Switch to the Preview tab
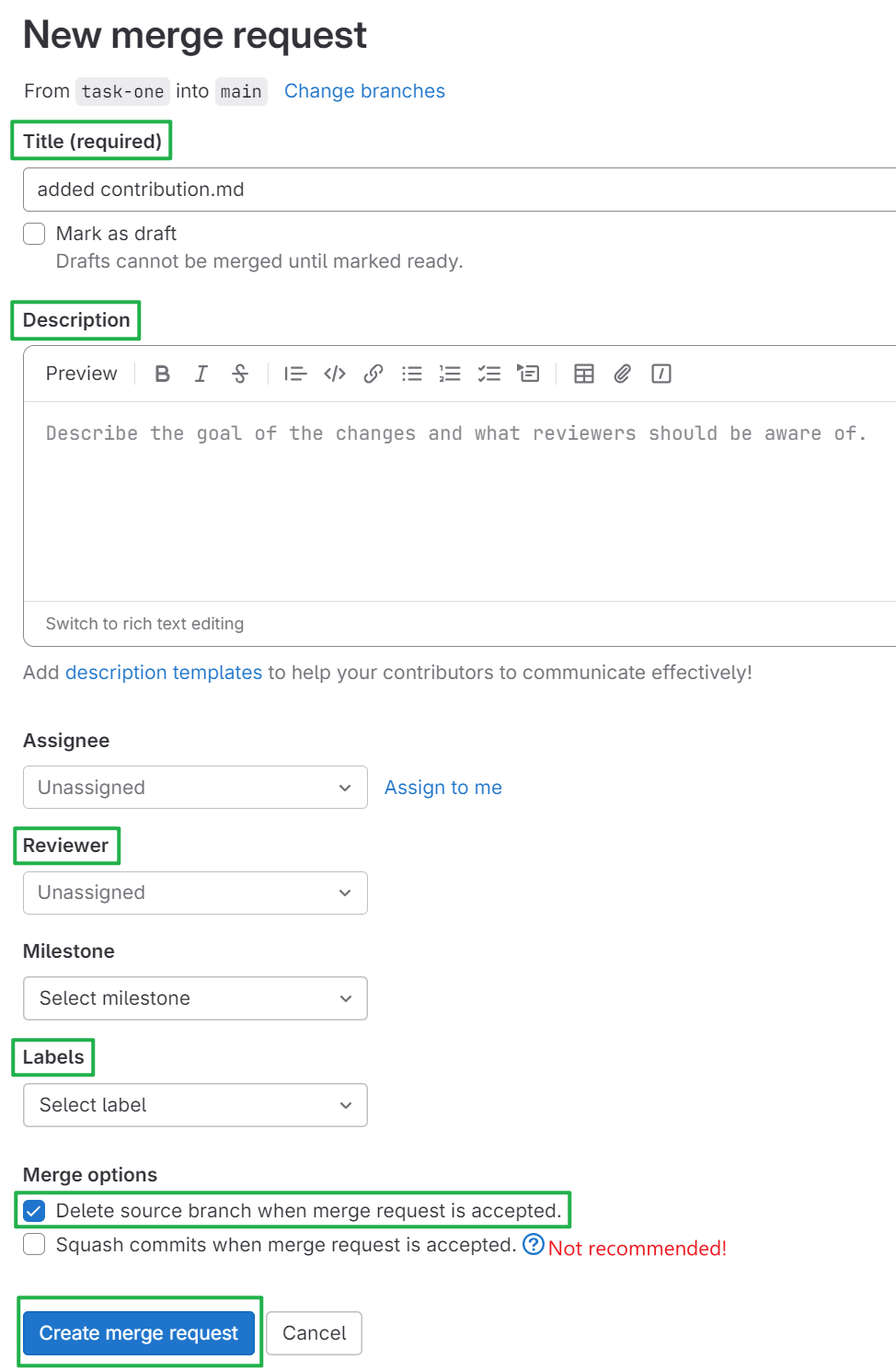The width and height of the screenshot is (896, 1371). click(x=82, y=374)
